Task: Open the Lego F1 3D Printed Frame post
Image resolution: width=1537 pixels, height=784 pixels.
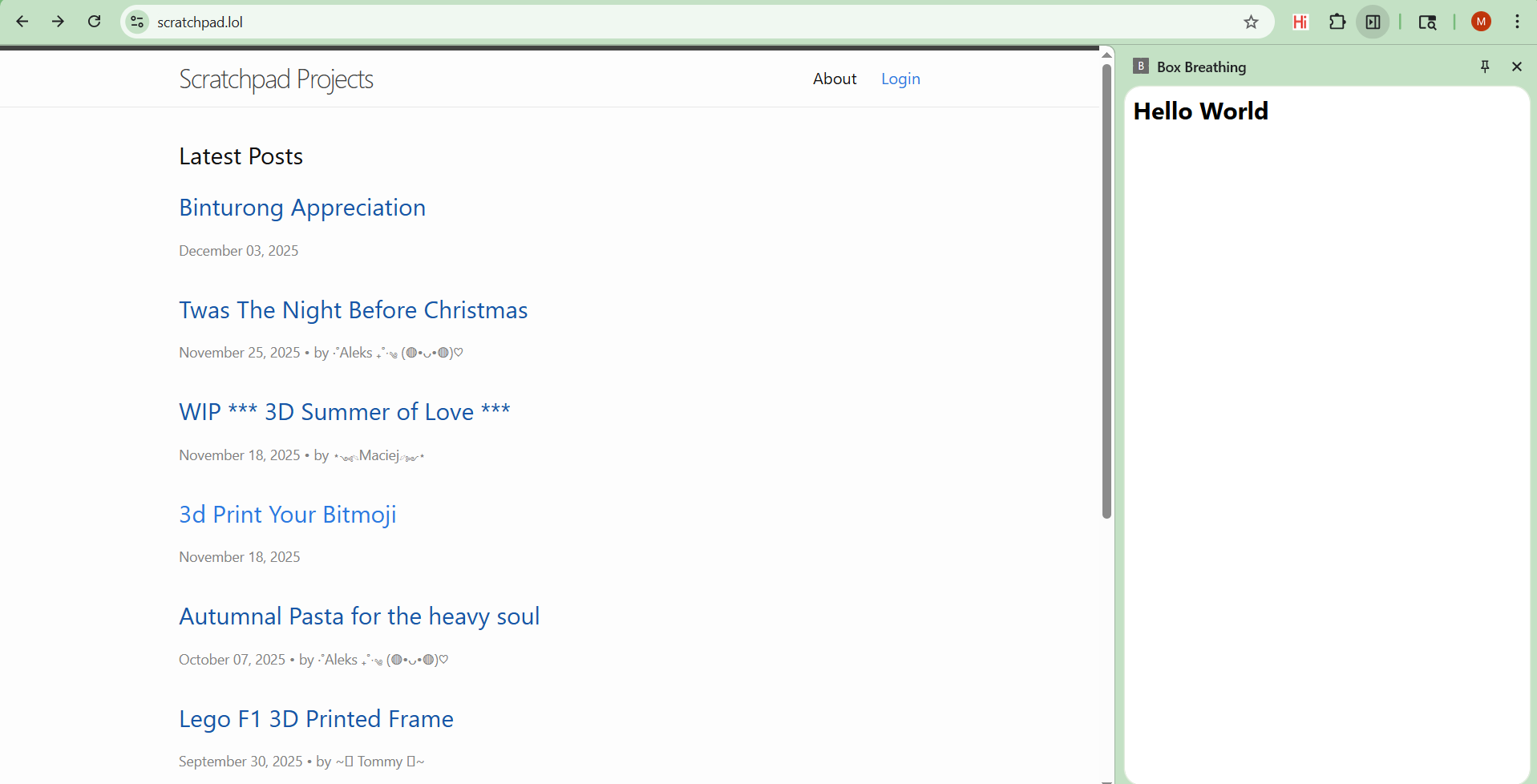Action: [316, 719]
